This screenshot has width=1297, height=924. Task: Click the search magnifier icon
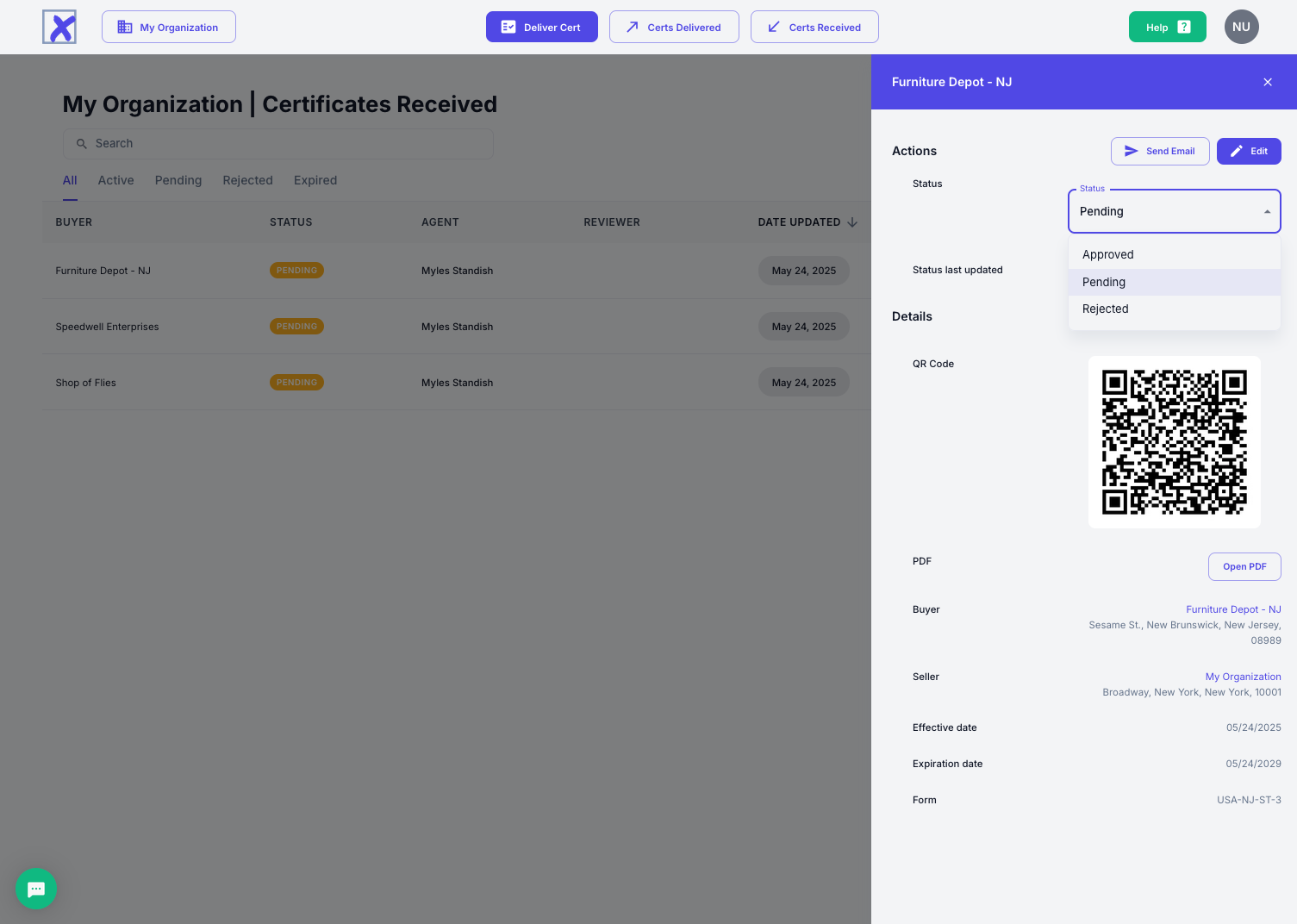coord(82,144)
